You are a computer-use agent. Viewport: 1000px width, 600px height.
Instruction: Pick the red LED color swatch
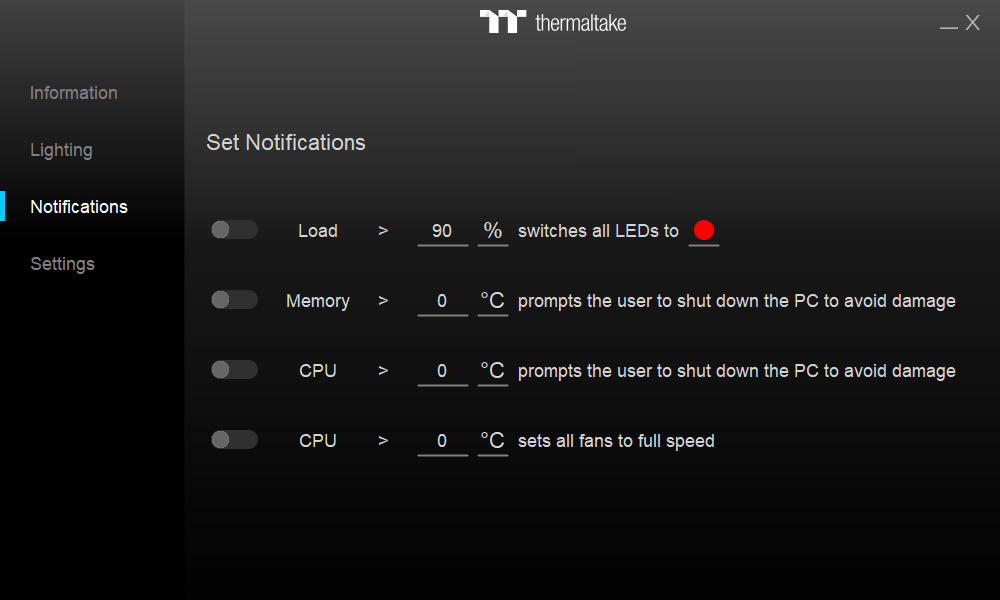point(704,230)
